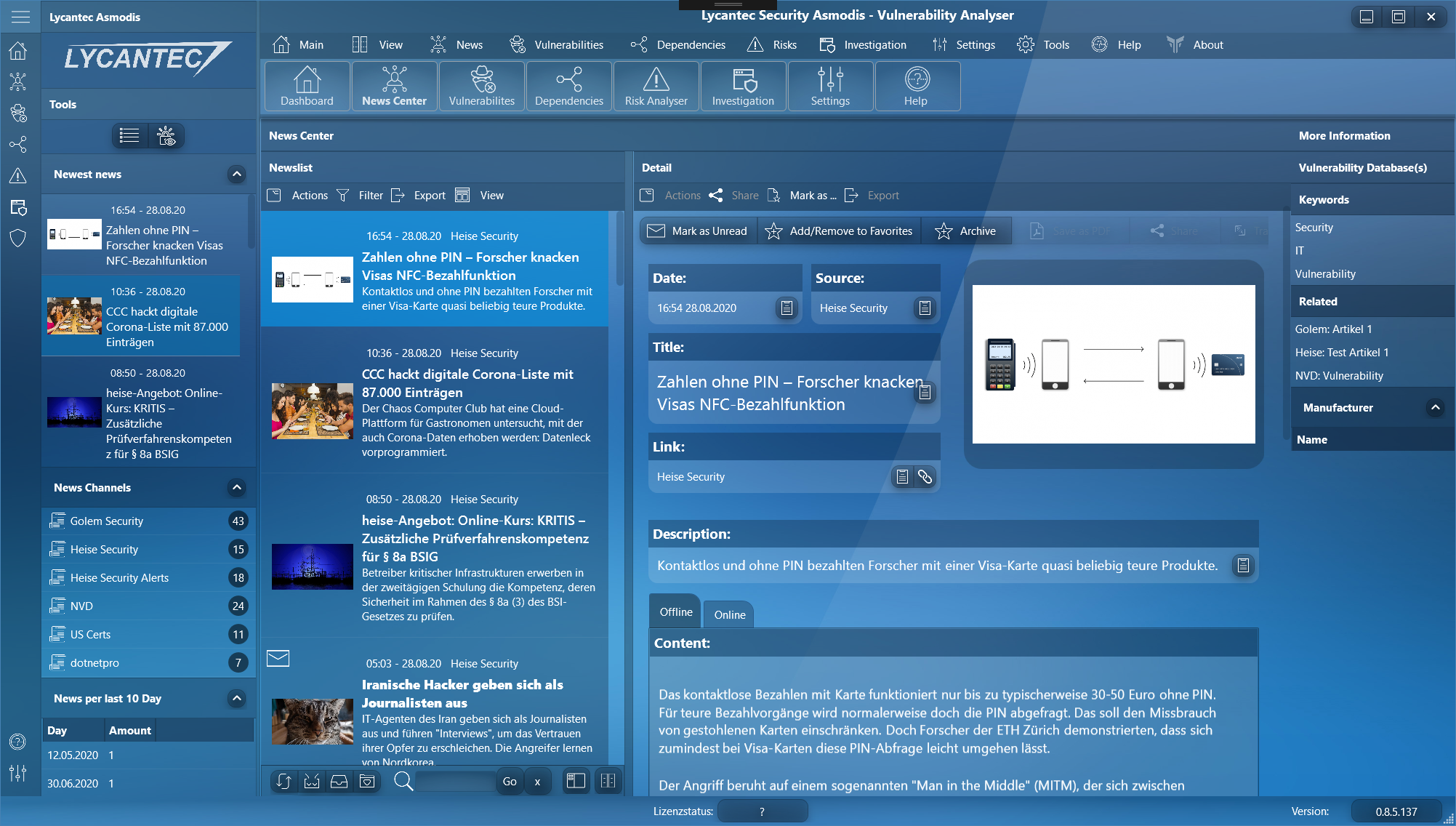Click the search magnifier icon under newslist
This screenshot has width=1456, height=826.
pyautogui.click(x=403, y=781)
